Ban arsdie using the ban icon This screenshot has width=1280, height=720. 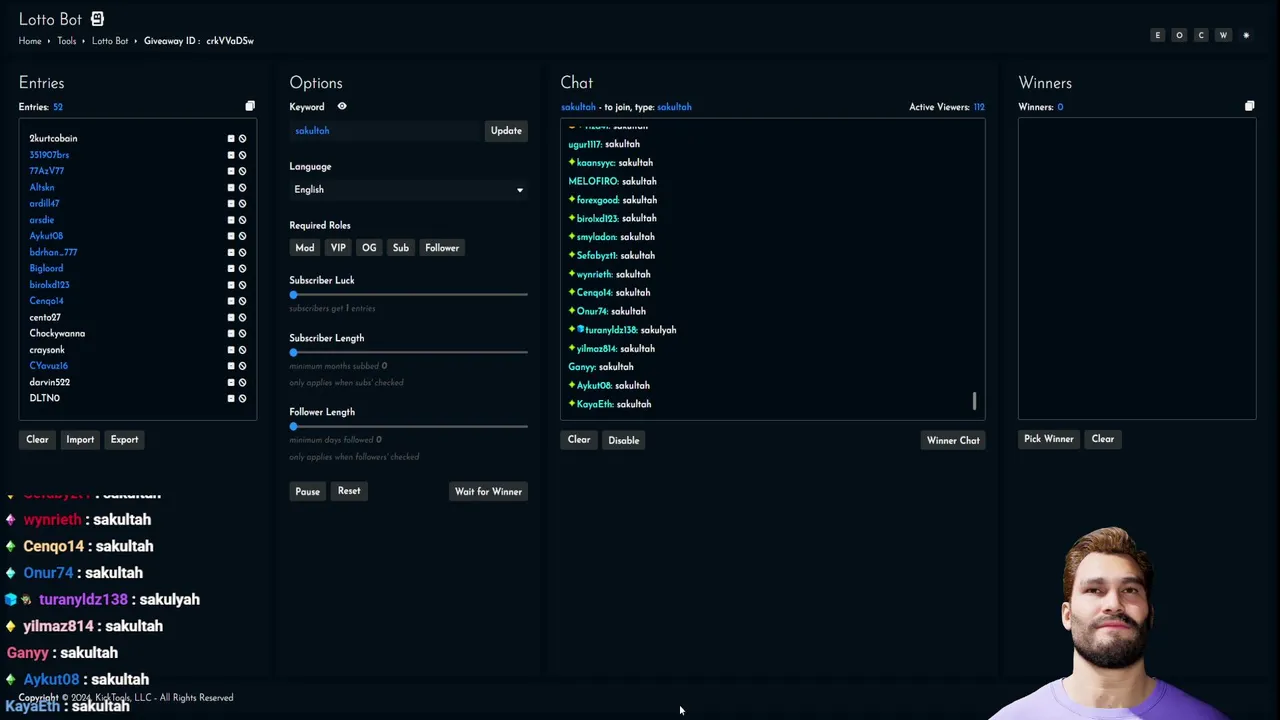[x=242, y=220]
